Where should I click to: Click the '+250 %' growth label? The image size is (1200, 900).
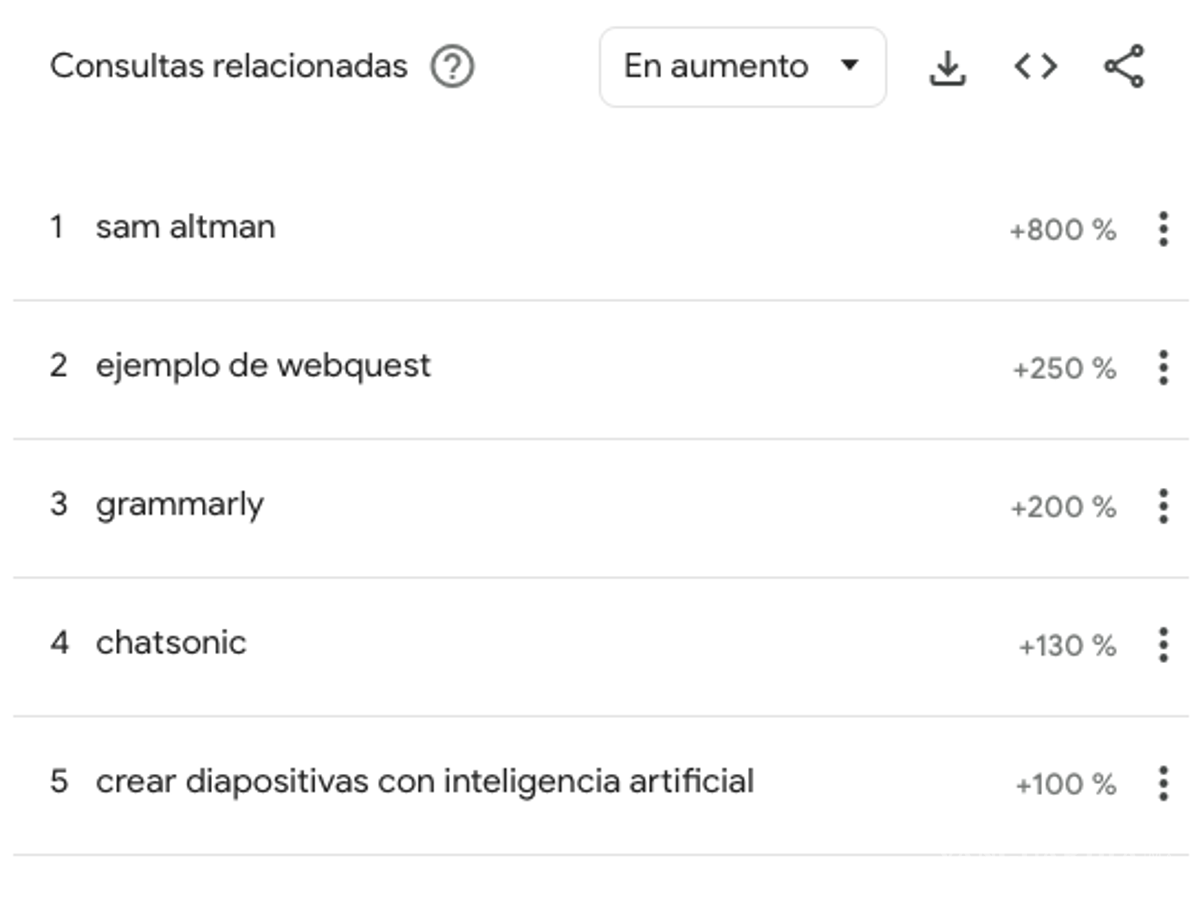[x=1063, y=367]
